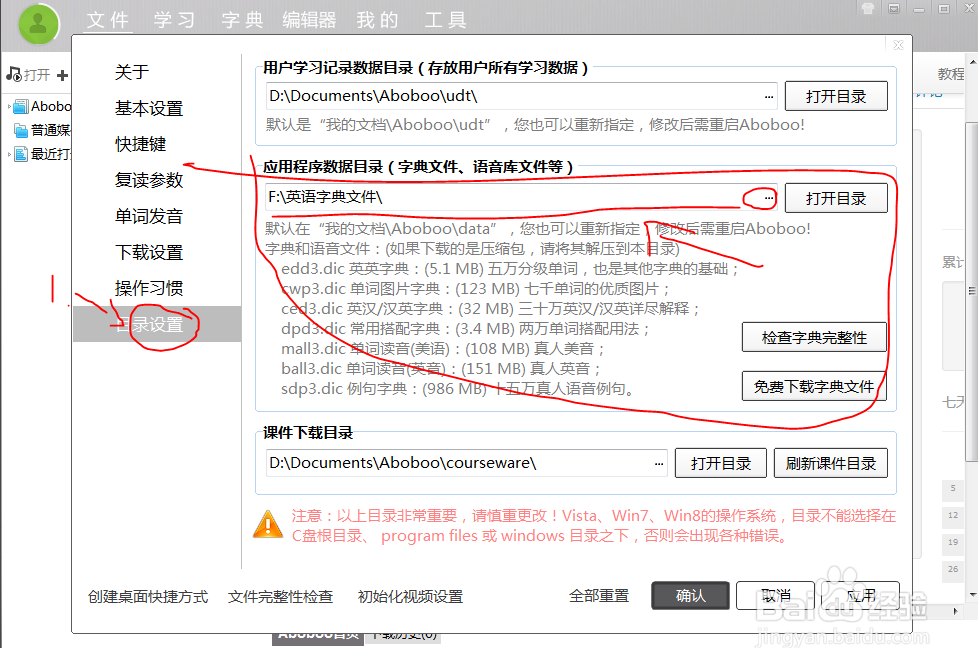Click the plus add icon beside 打开

[62, 75]
